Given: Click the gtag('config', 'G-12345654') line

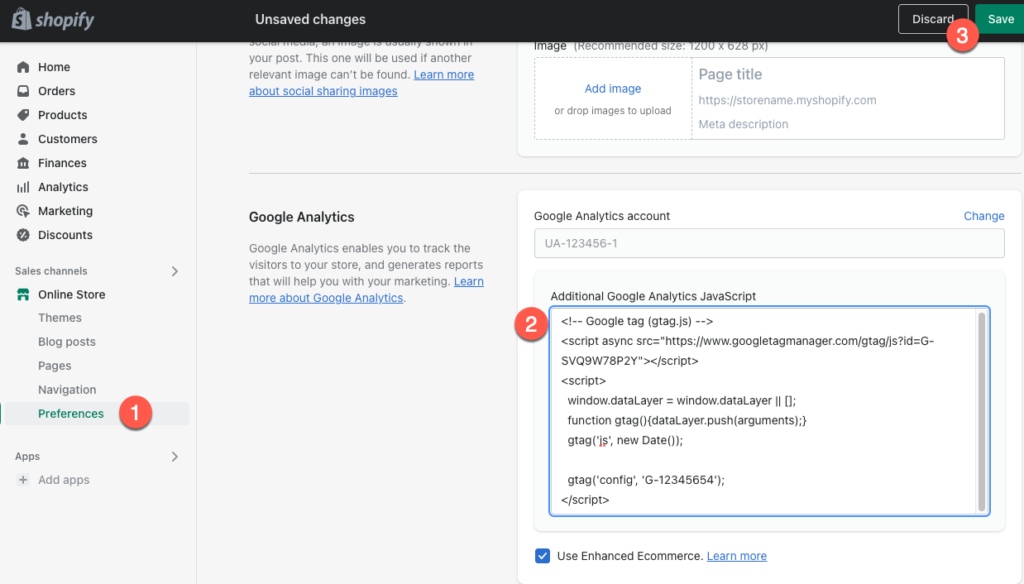Looking at the screenshot, I should coord(646,479).
